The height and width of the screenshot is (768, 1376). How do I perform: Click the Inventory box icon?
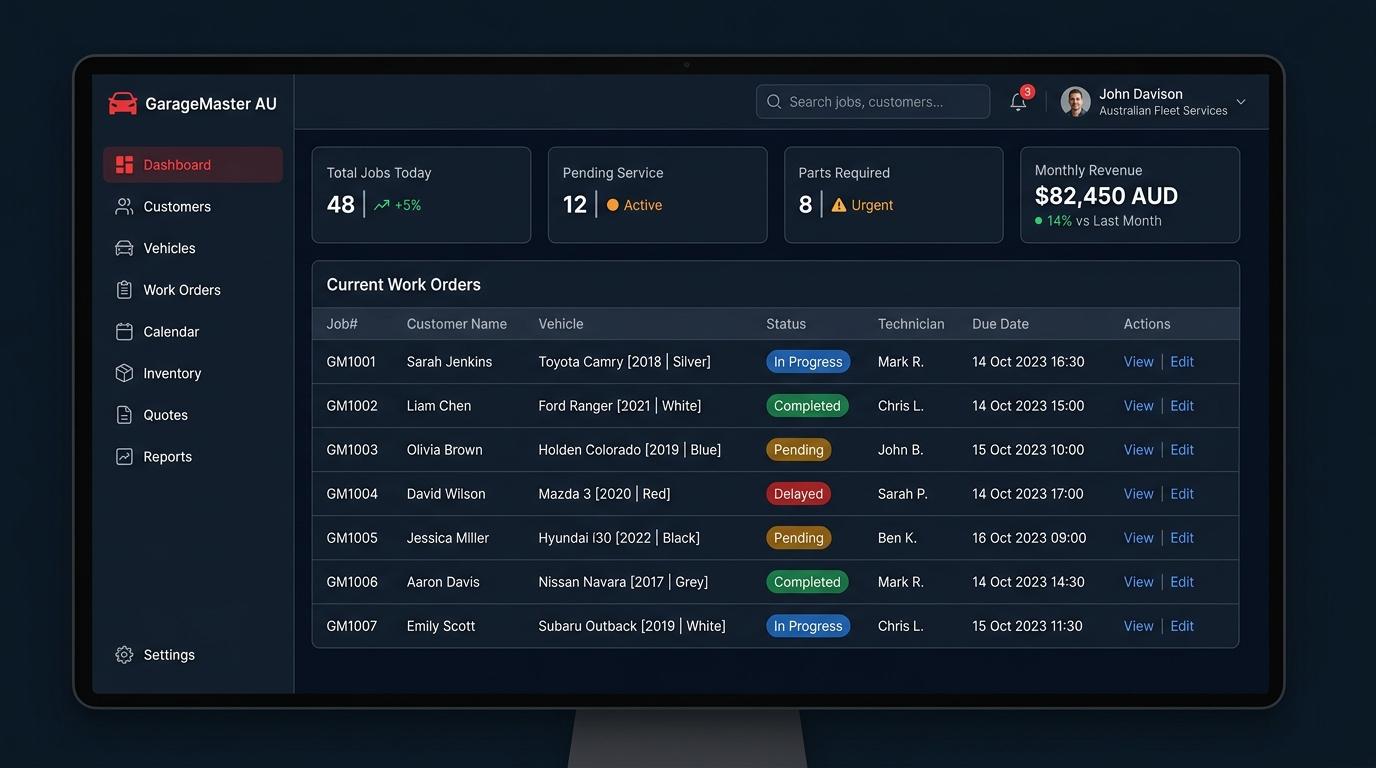[124, 373]
